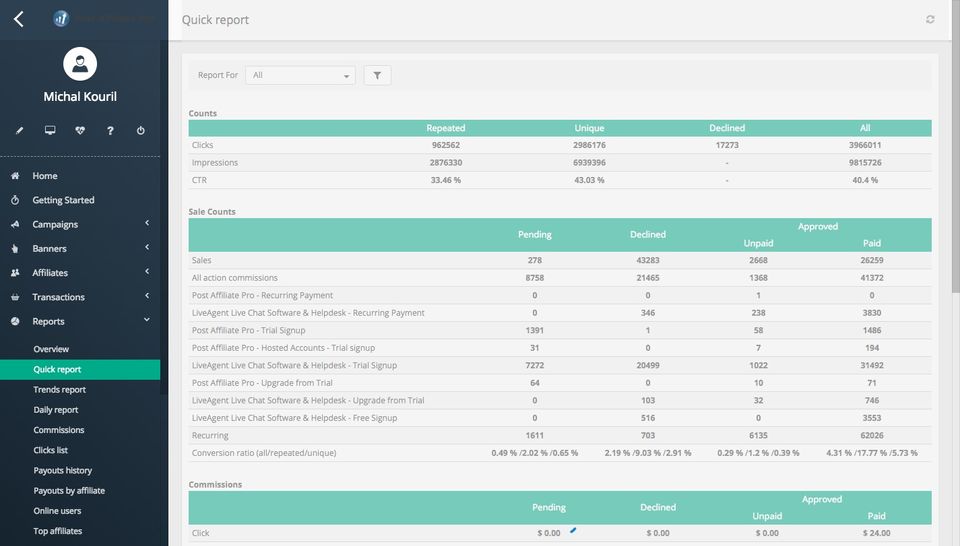This screenshot has width=960, height=546.
Task: Click the Repeated column header in Counts
Action: click(x=446, y=128)
